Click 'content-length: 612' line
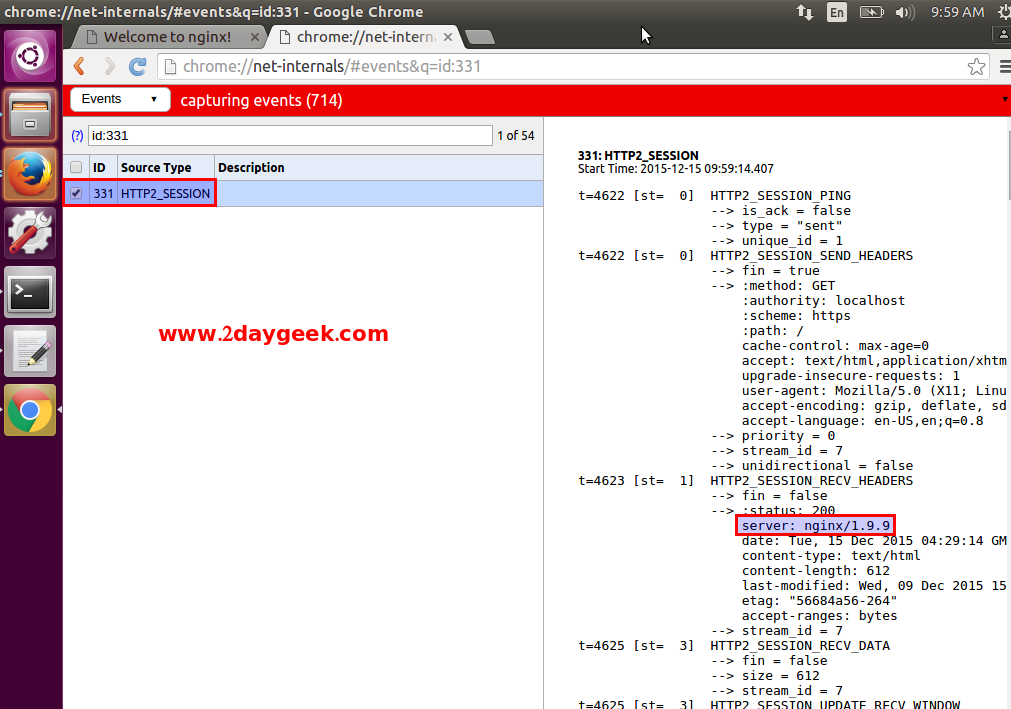This screenshot has height=709, width=1011. (x=816, y=570)
